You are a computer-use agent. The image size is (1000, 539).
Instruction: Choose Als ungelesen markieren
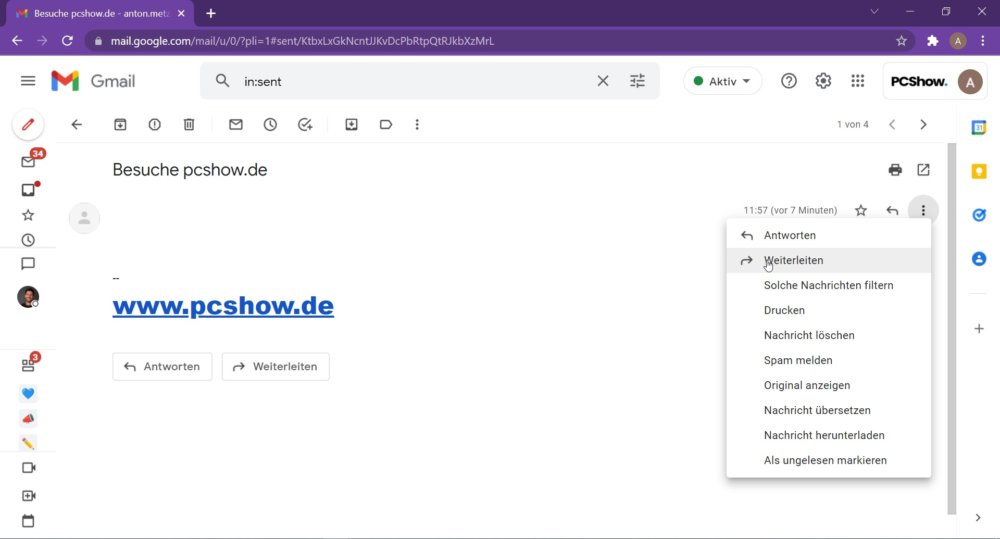tap(828, 460)
